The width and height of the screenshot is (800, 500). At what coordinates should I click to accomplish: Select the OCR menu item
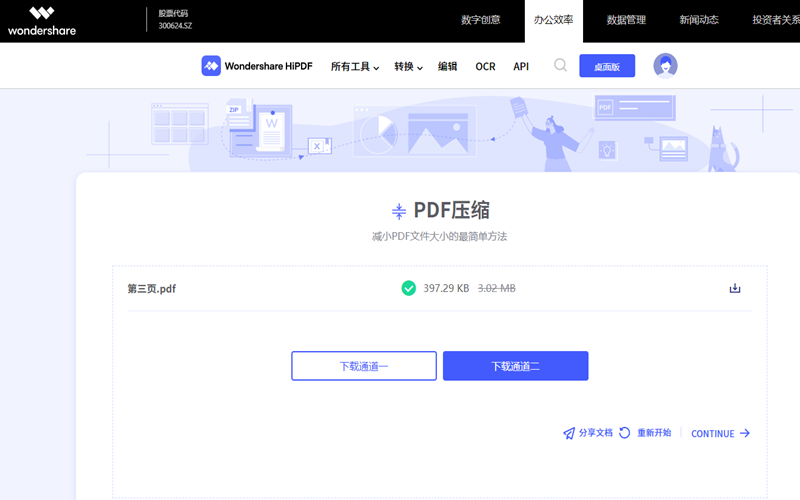click(485, 67)
